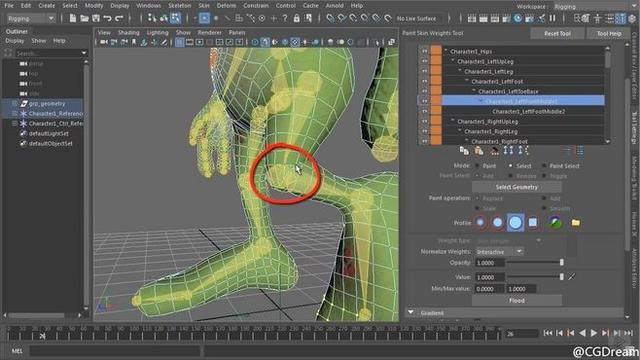Adjust the Opacity slider handle
The image size is (640, 360).
(562, 262)
